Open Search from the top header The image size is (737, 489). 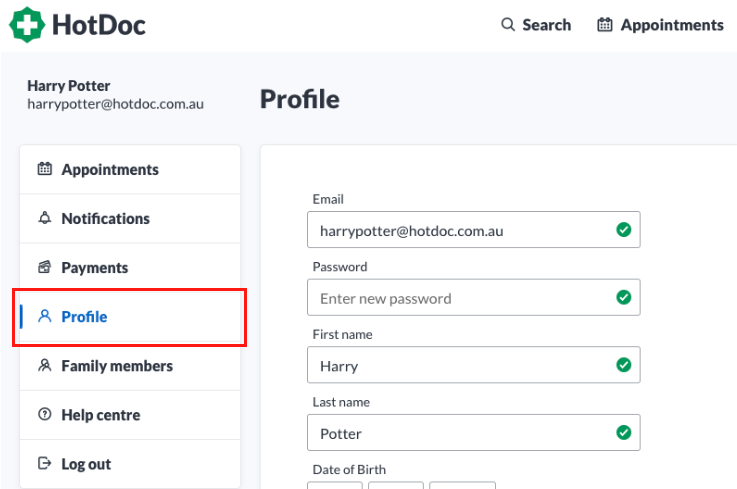(536, 24)
